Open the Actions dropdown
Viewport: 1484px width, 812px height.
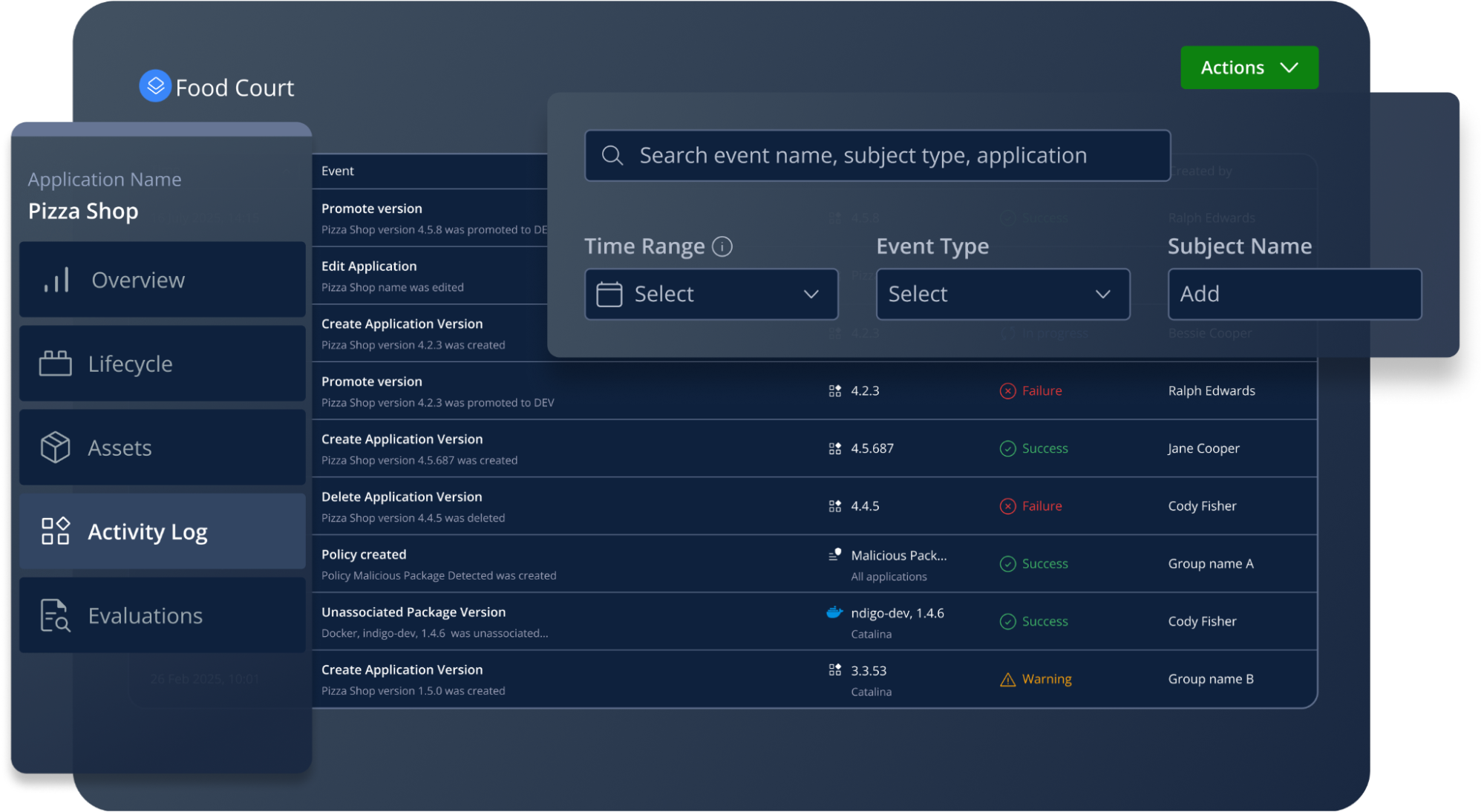tap(1249, 68)
